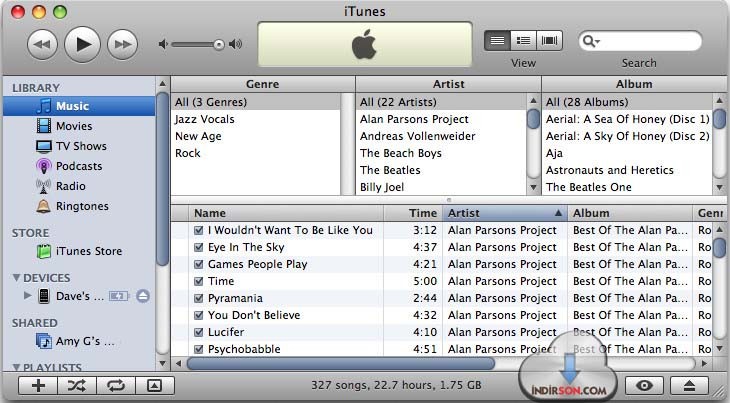Uncheck the Psychobabble song checkbox

pos(198,349)
